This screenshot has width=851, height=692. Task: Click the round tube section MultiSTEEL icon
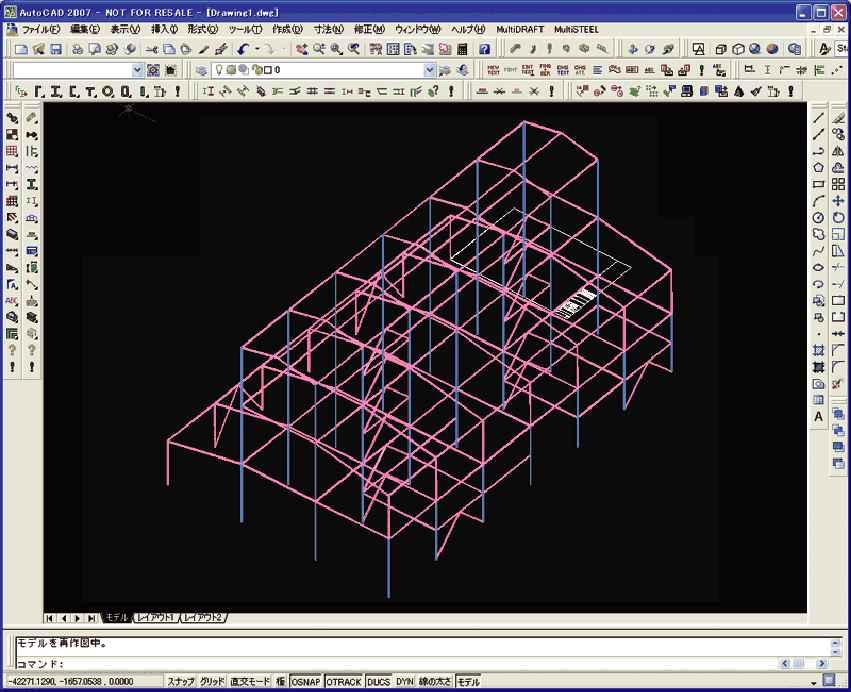click(x=108, y=91)
